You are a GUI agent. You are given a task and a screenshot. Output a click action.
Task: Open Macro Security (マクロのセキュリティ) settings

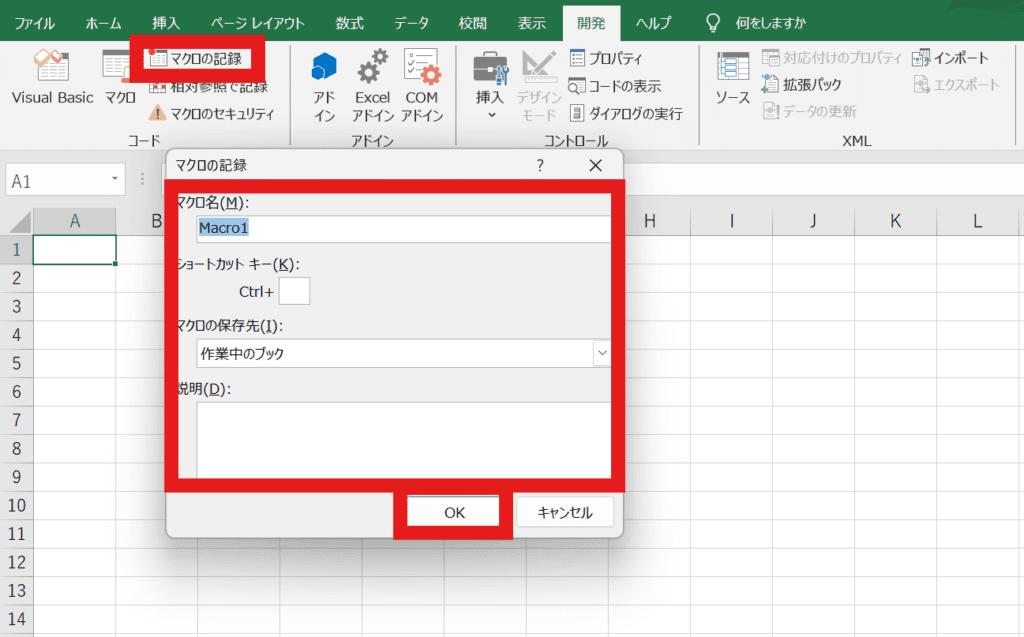click(211, 114)
